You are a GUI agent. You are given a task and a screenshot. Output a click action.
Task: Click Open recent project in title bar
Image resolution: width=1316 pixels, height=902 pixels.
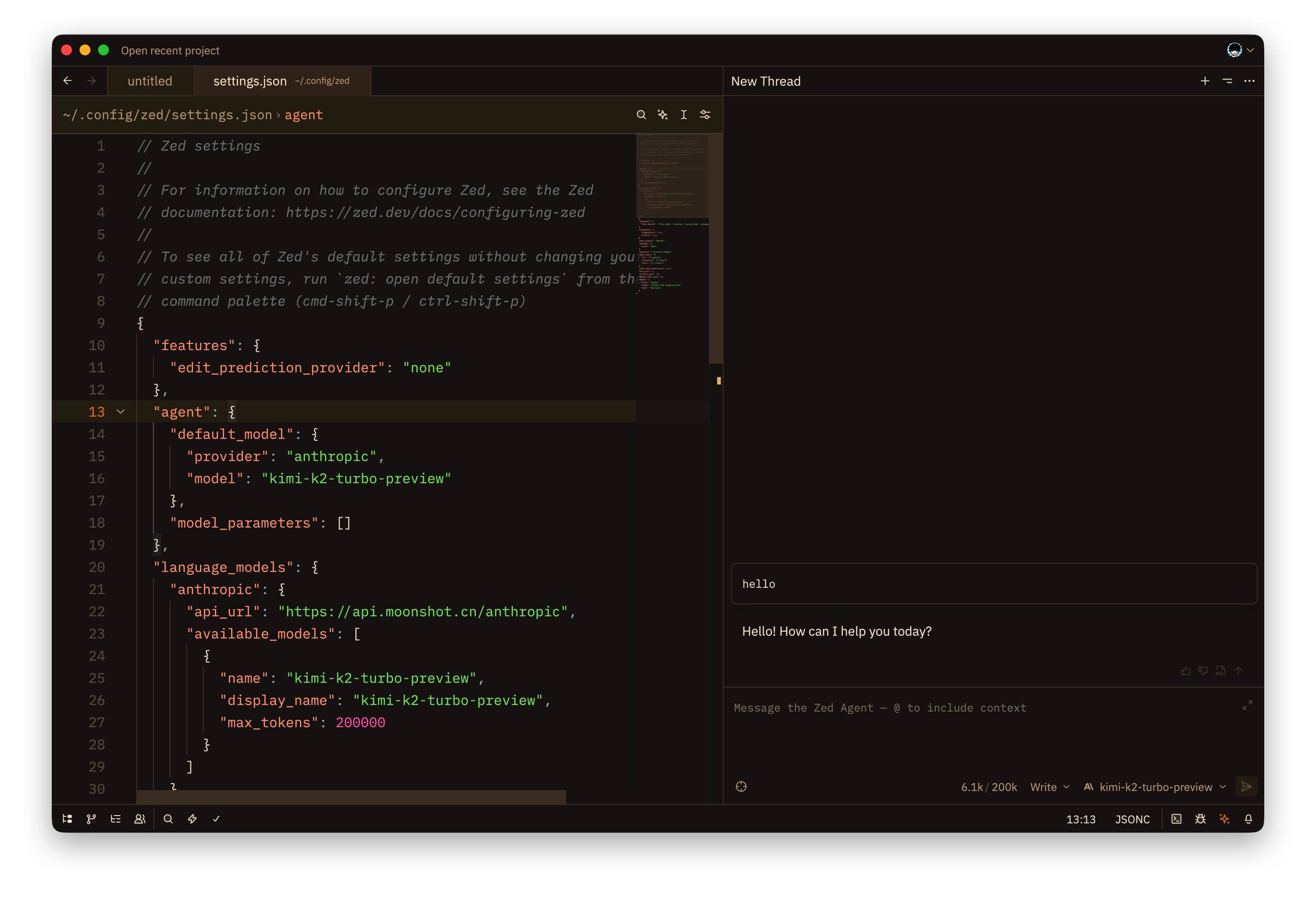coord(170,50)
